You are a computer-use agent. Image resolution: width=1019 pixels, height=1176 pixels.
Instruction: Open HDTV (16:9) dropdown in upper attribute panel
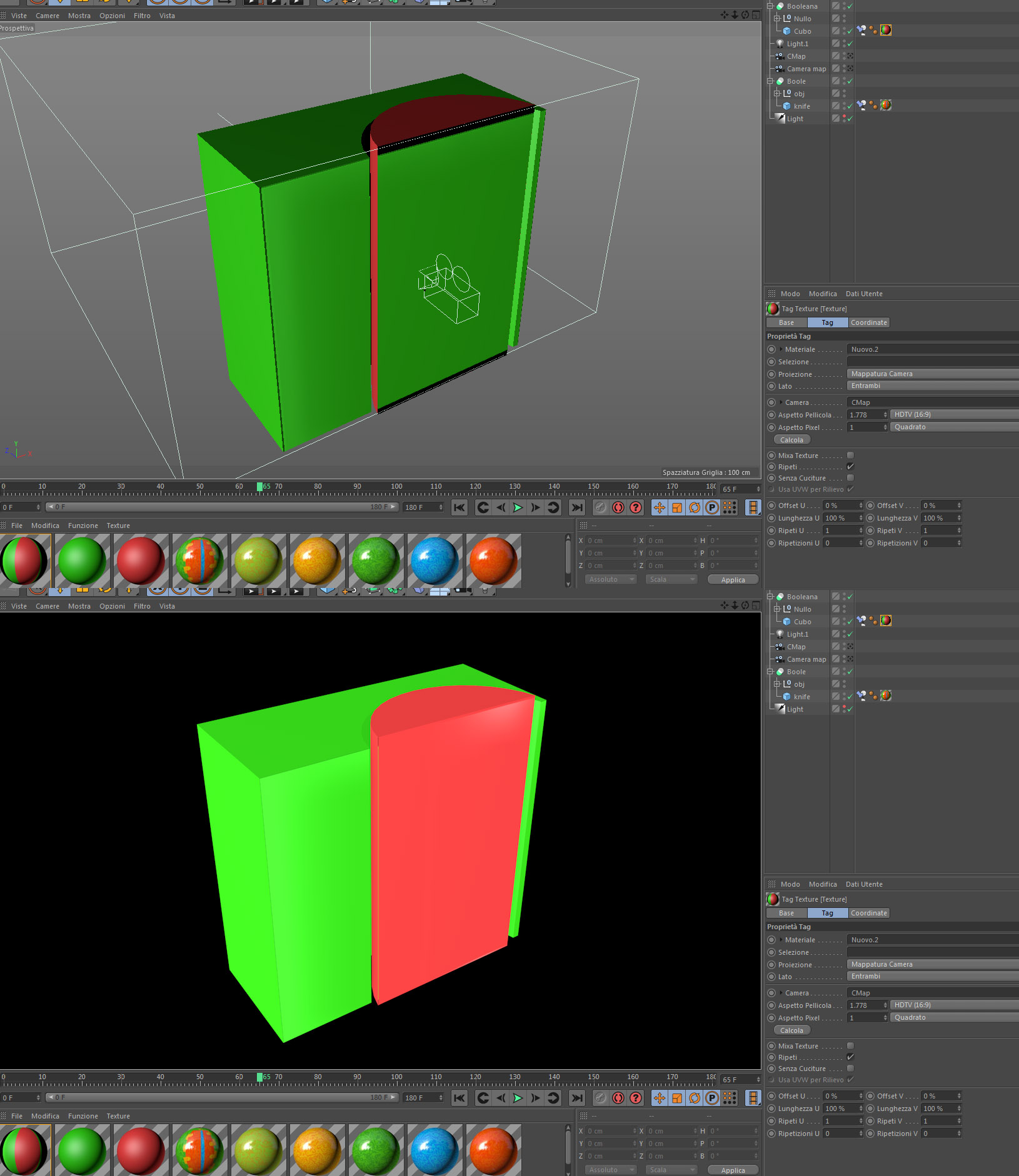point(955,414)
